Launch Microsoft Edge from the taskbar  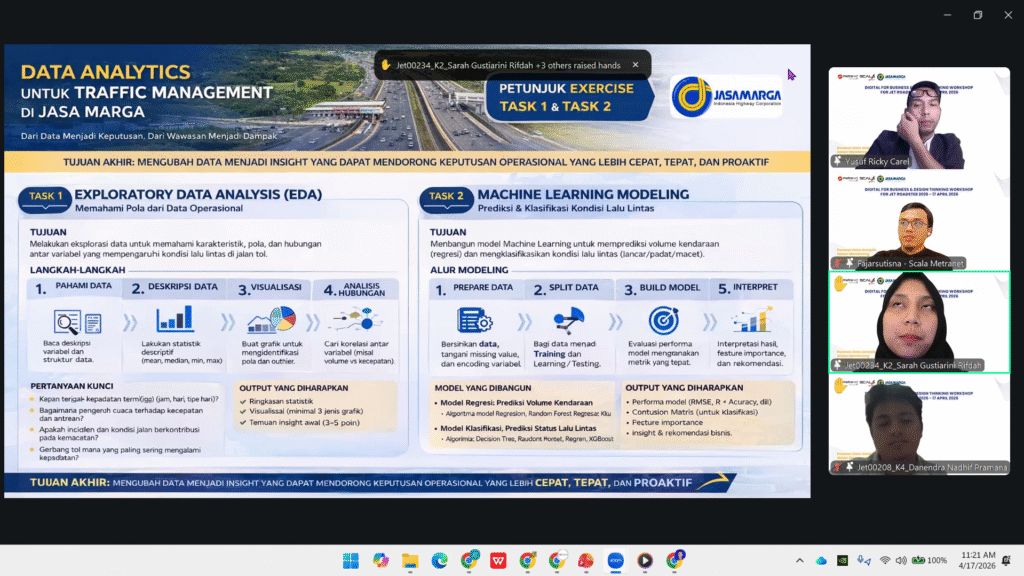point(440,560)
